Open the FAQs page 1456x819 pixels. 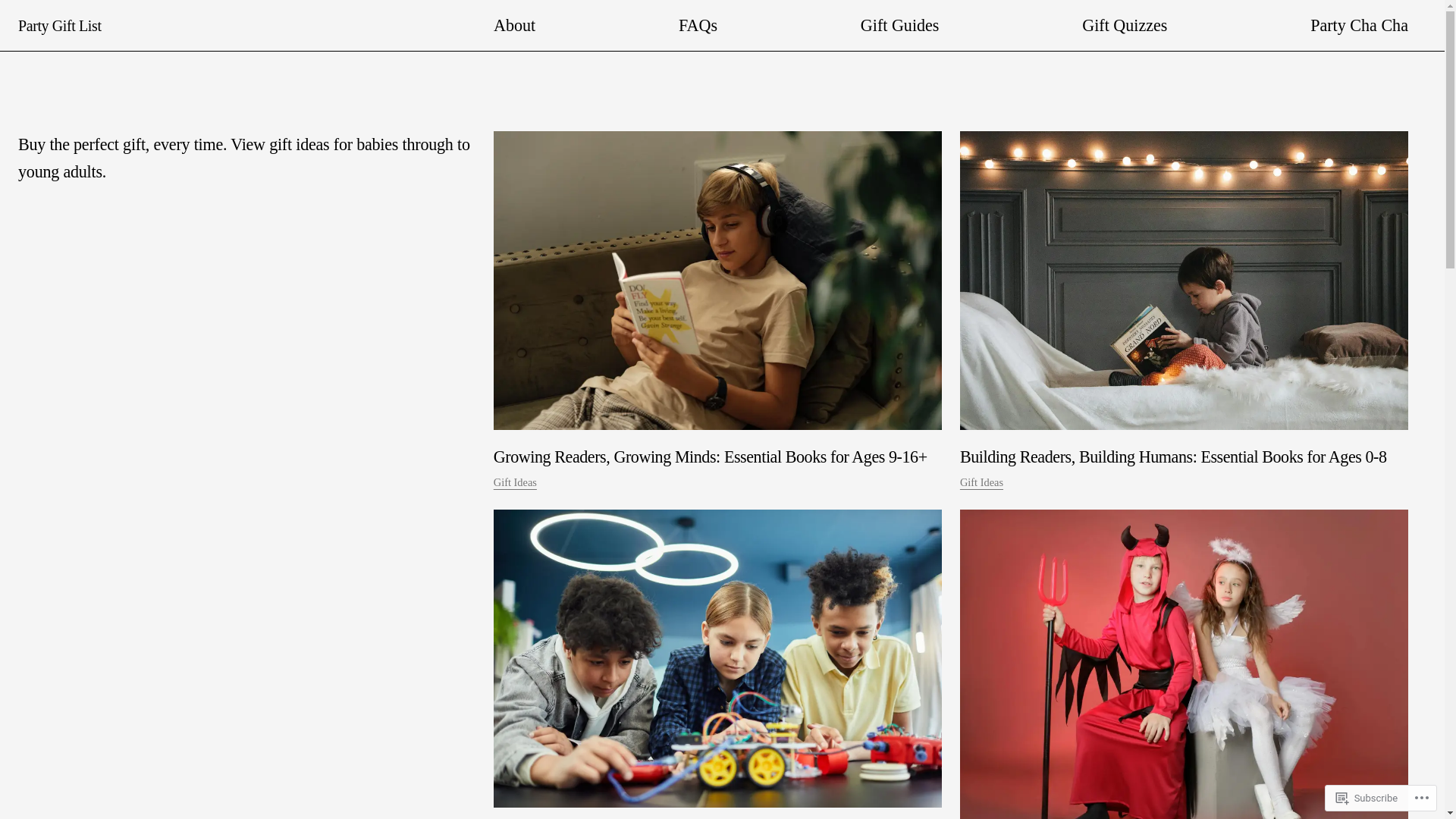[x=698, y=25]
